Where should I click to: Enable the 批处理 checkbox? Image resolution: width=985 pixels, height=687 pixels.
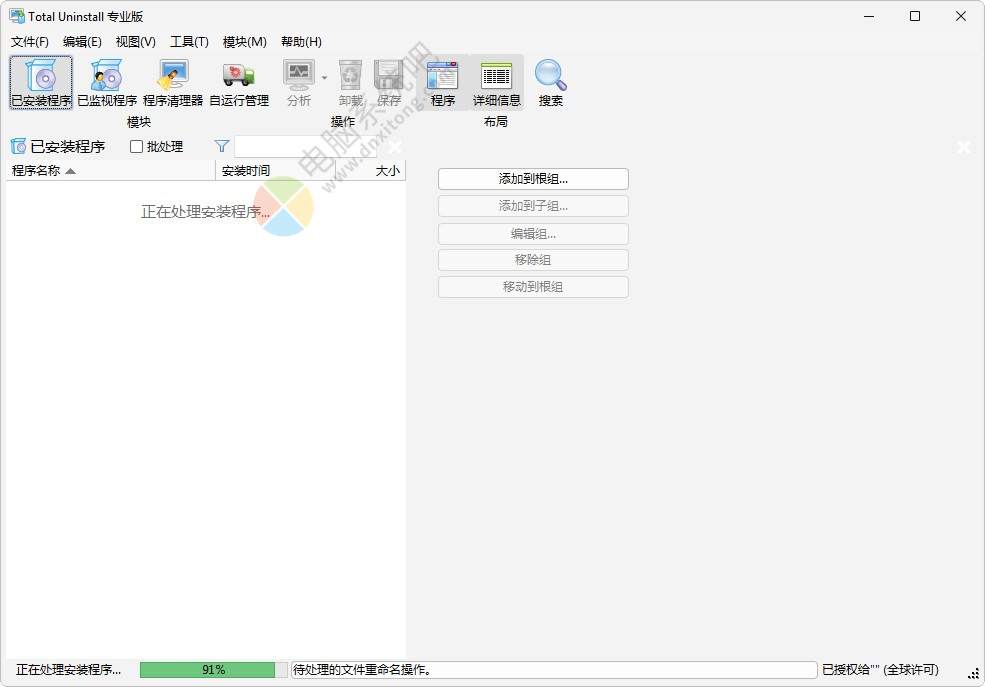click(x=137, y=147)
